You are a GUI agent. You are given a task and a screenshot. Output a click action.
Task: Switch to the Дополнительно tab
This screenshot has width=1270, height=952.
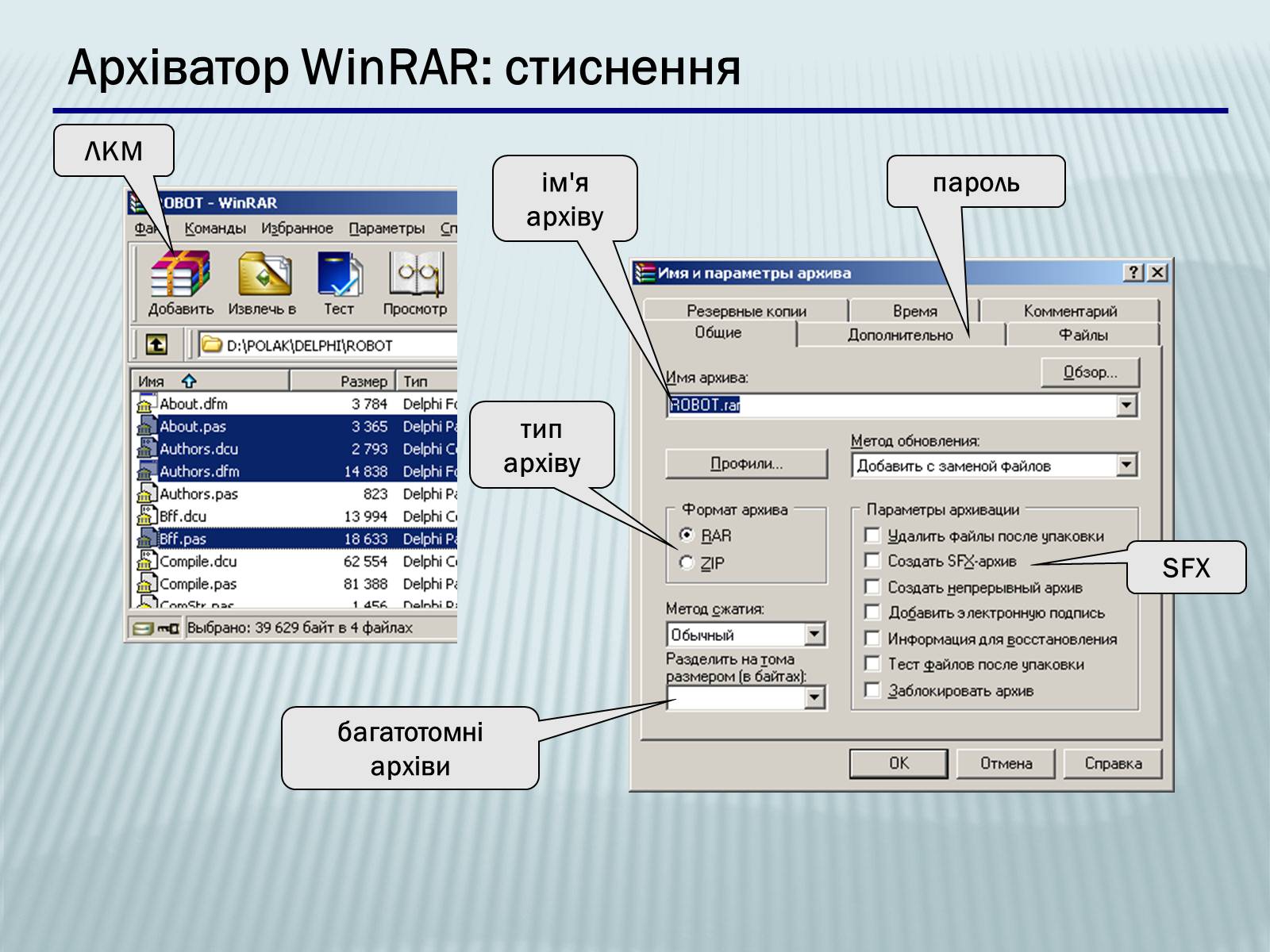pos(900,335)
